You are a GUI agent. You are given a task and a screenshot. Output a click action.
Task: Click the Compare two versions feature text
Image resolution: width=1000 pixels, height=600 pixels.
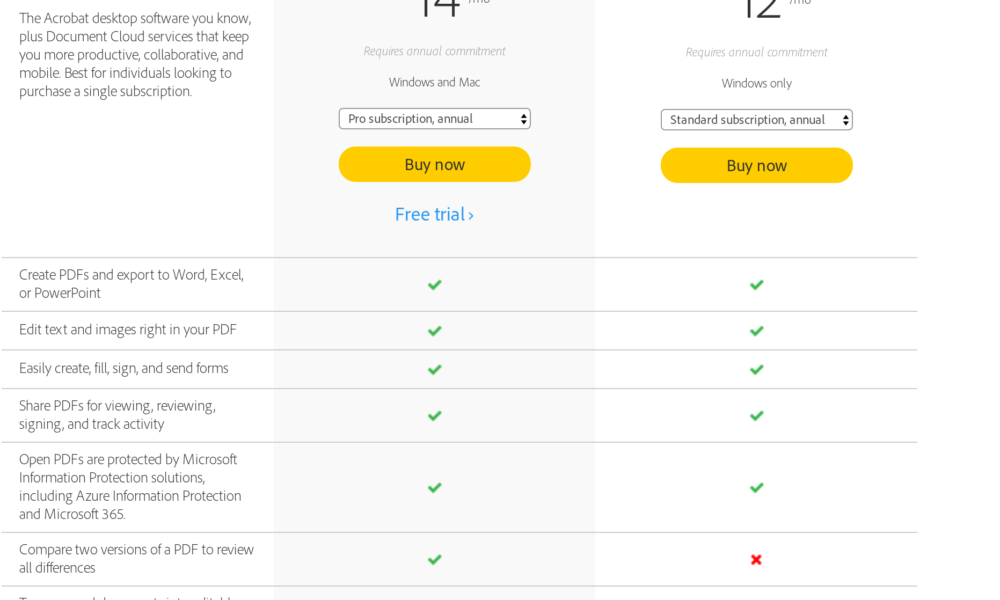(136, 558)
